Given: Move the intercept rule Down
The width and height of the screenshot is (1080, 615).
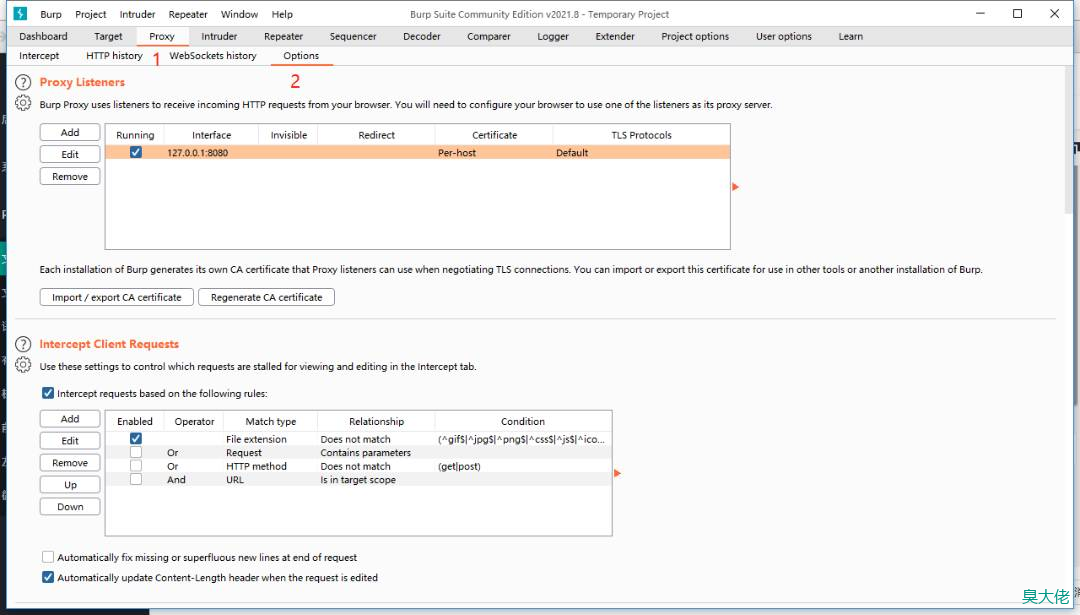Looking at the screenshot, I should pos(70,507).
